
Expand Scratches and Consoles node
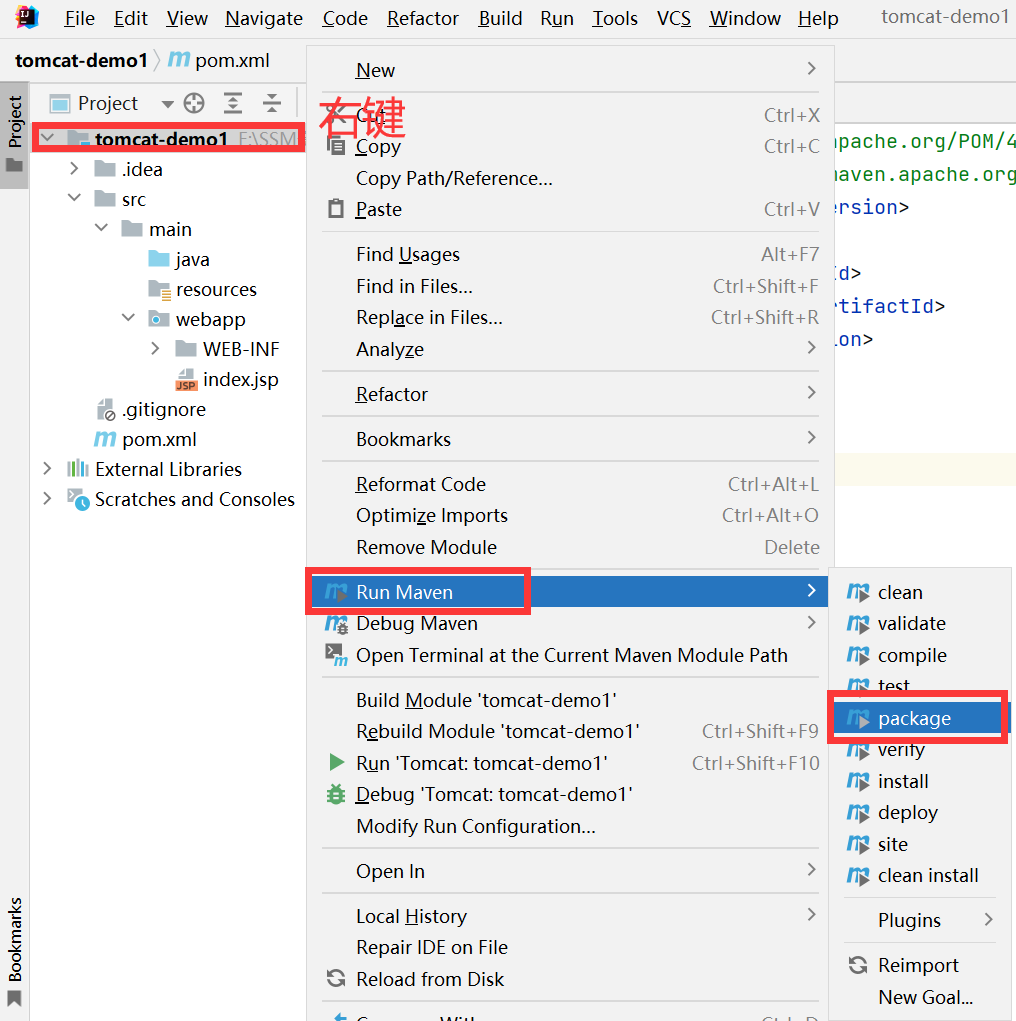(47, 498)
